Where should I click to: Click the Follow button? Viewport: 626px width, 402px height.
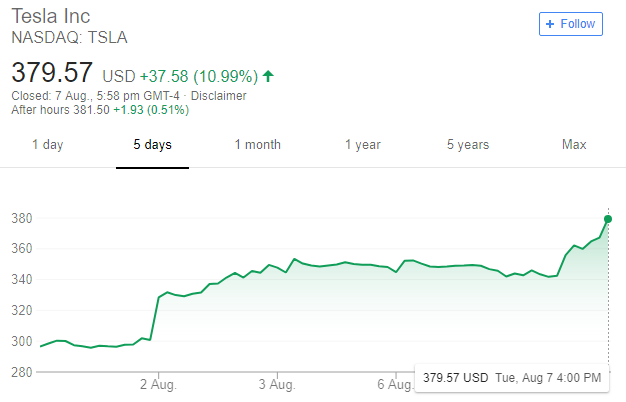click(x=571, y=24)
